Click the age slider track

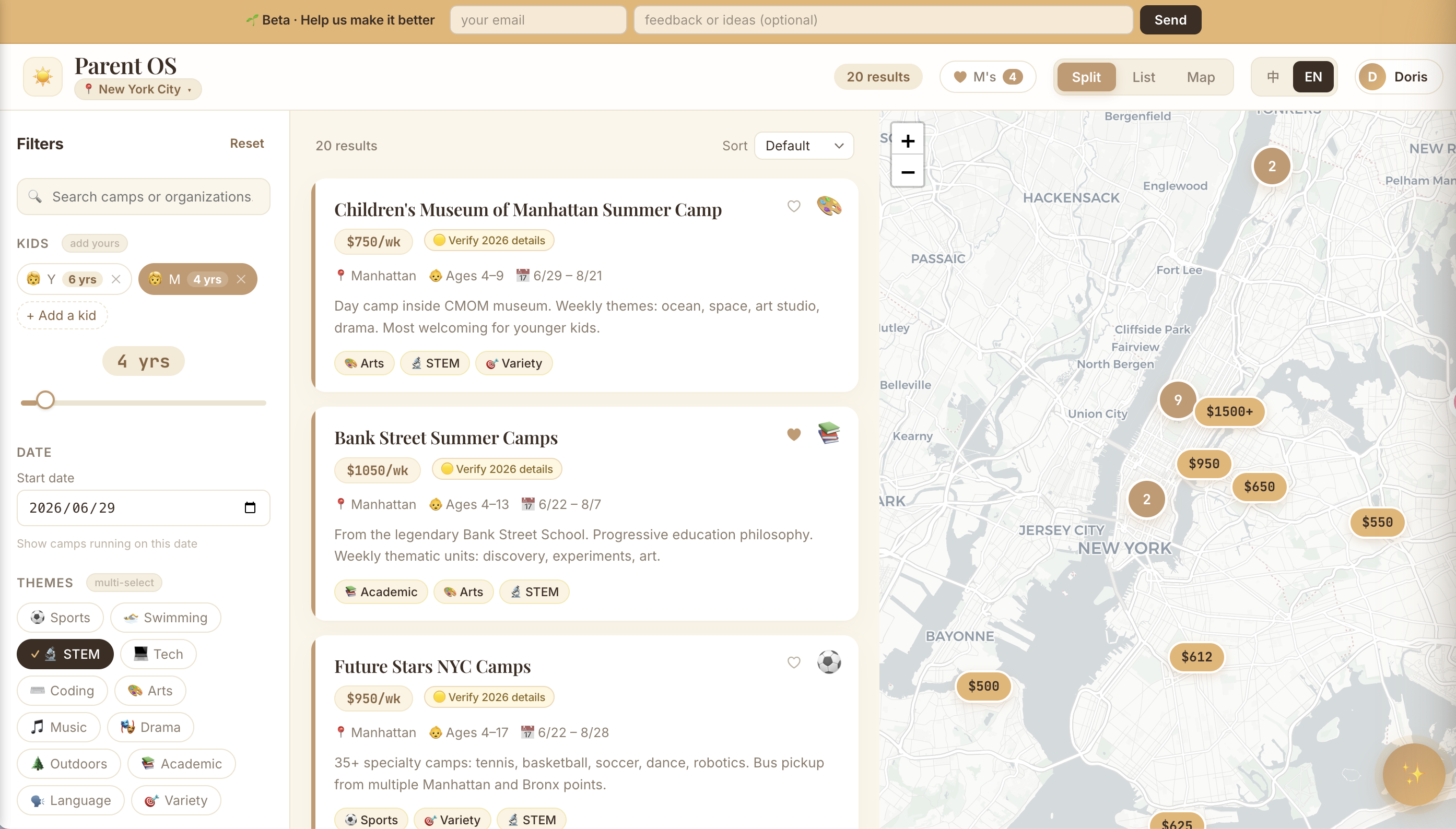144,403
